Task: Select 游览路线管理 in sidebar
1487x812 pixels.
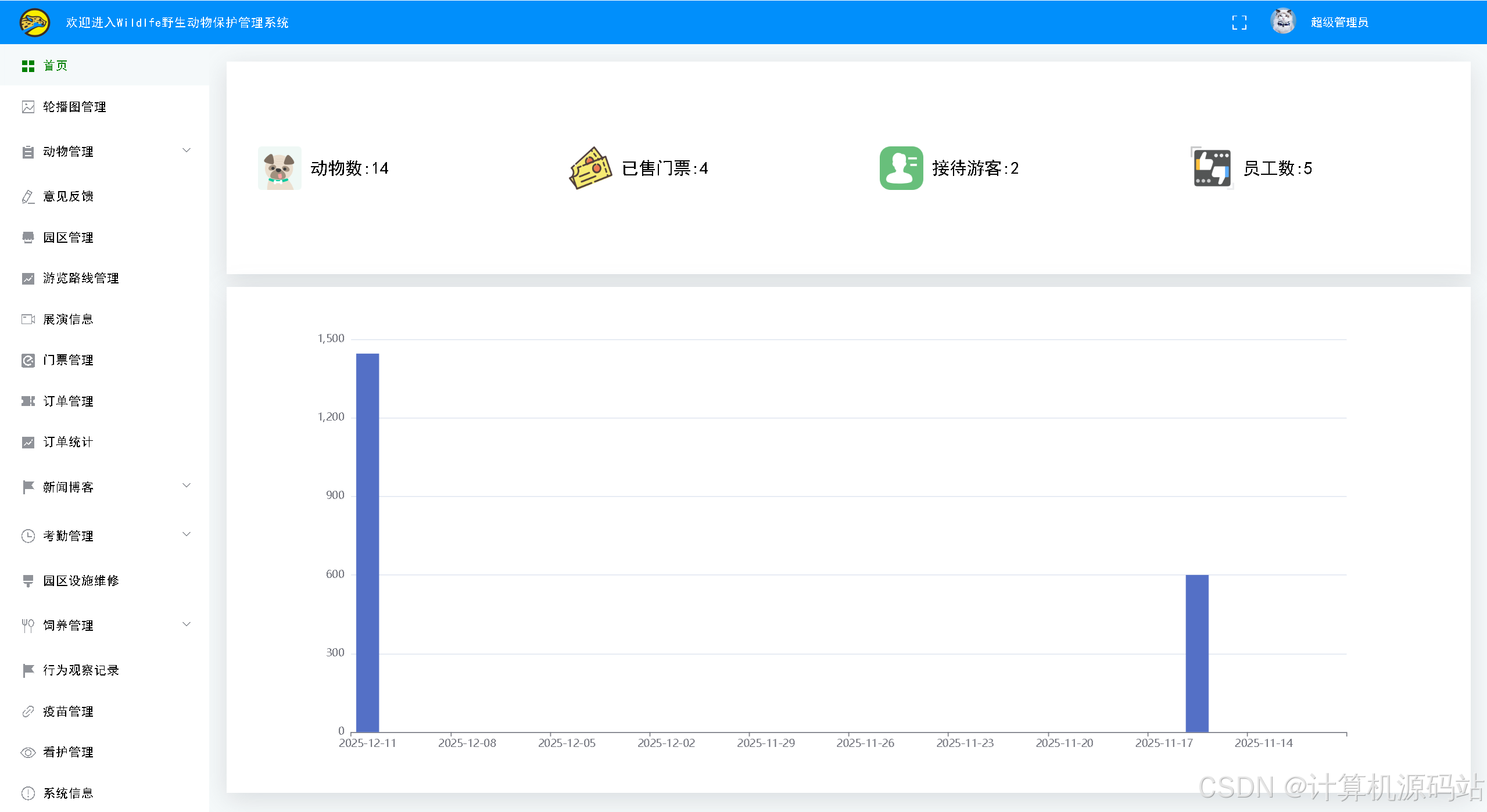Action: pos(105,278)
